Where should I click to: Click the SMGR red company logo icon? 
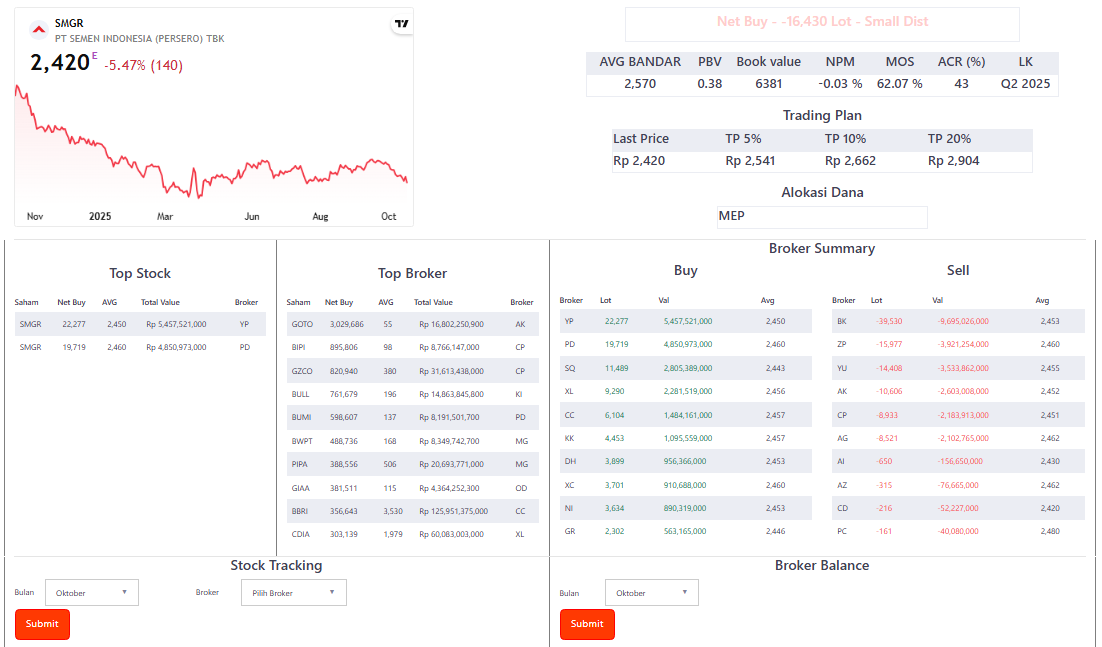[39, 30]
